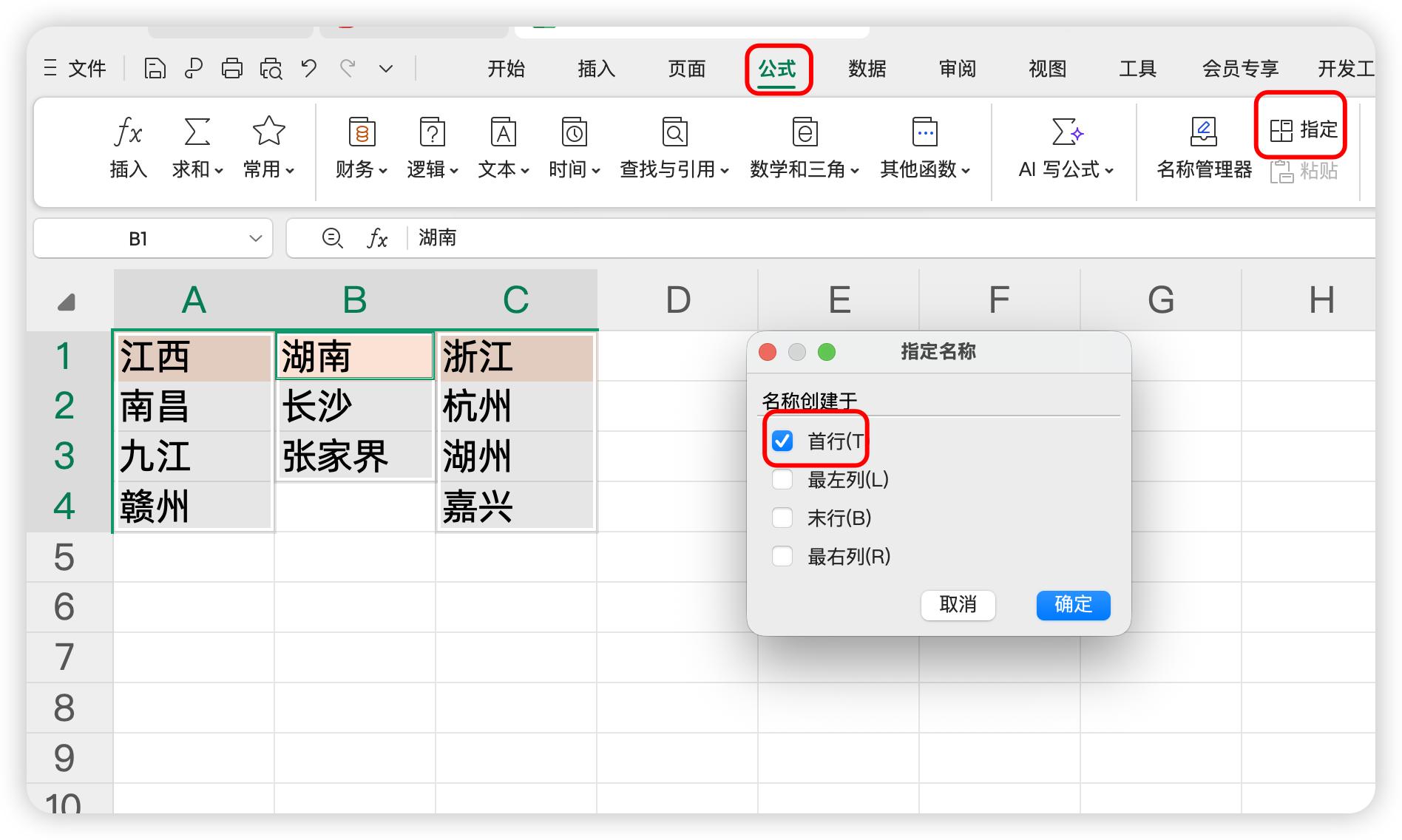Open the Name Manager (名称管理器)

(1204, 148)
